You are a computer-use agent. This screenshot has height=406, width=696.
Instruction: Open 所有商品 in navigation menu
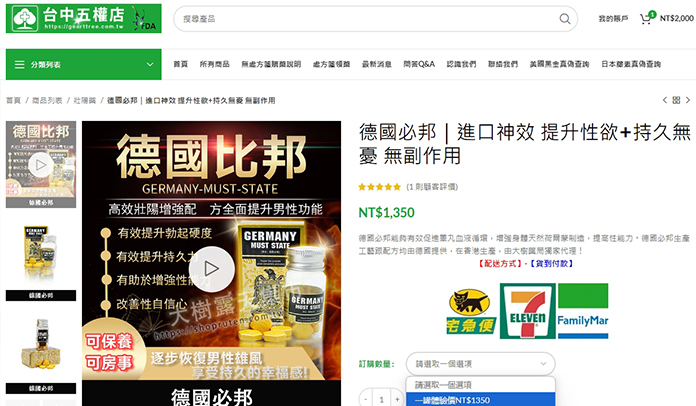214,64
